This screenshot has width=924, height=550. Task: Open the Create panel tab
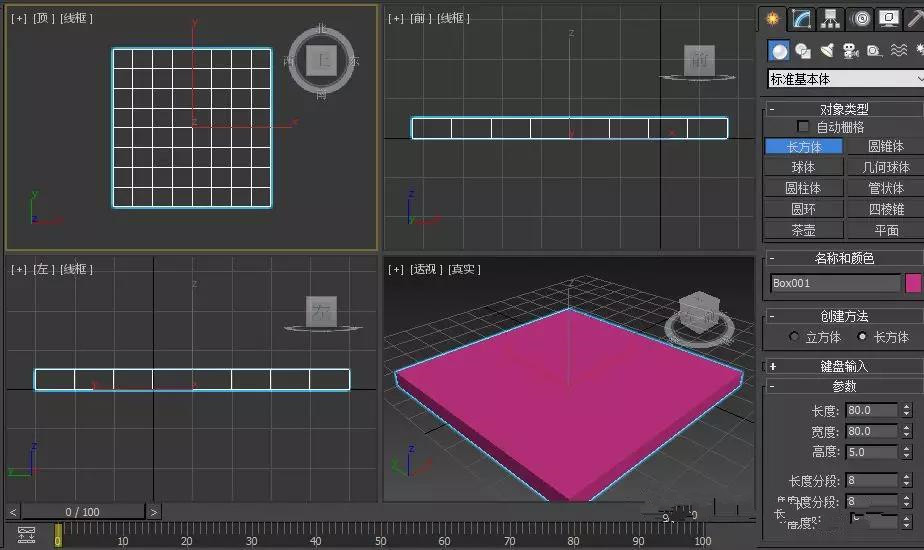pyautogui.click(x=772, y=19)
